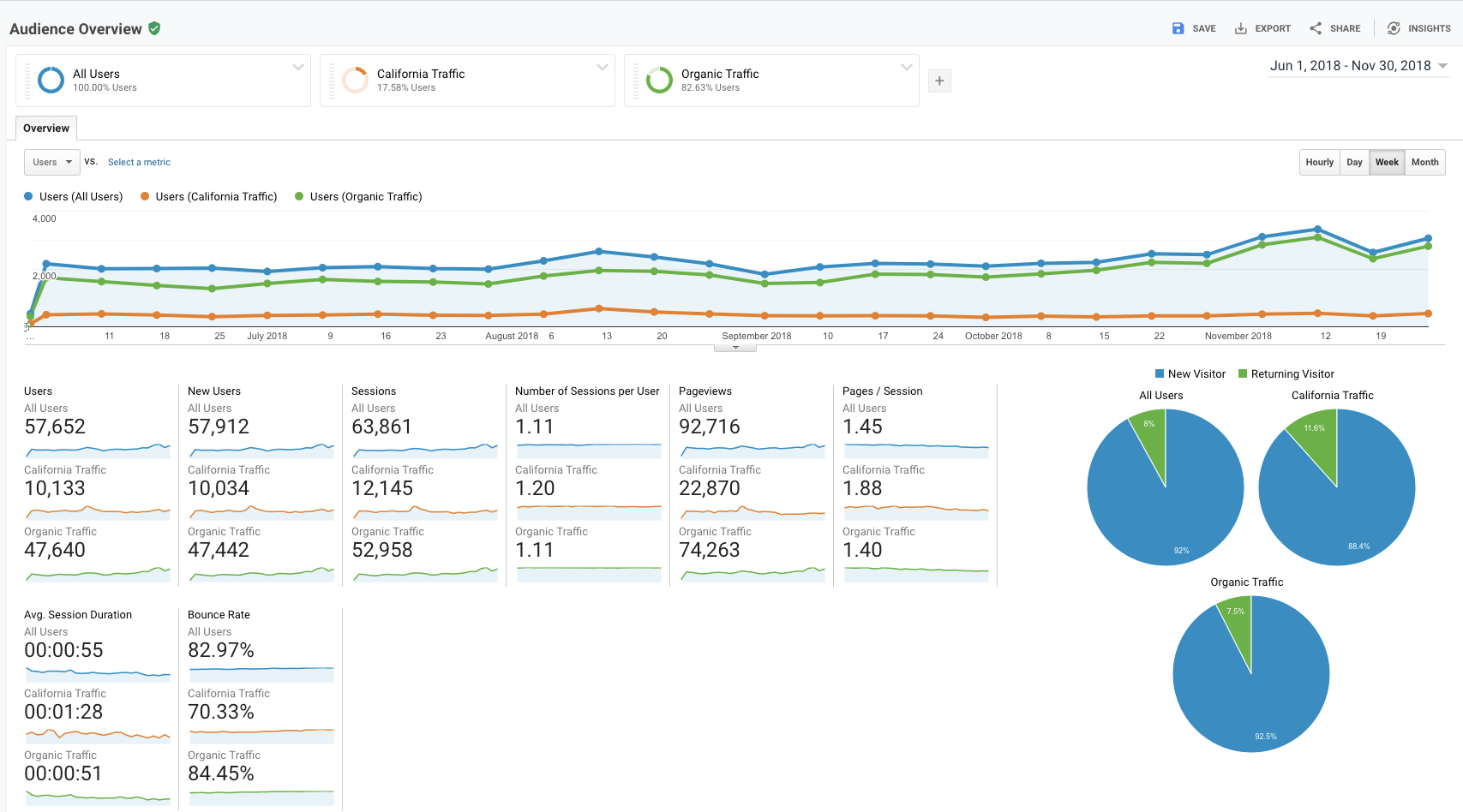Image resolution: width=1463 pixels, height=812 pixels.
Task: Click the Export download icon
Action: pyautogui.click(x=1240, y=28)
